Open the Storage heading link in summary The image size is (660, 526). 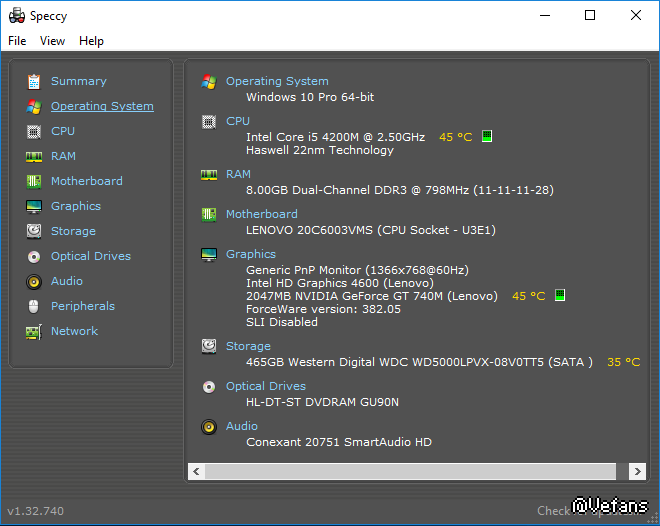tap(248, 346)
